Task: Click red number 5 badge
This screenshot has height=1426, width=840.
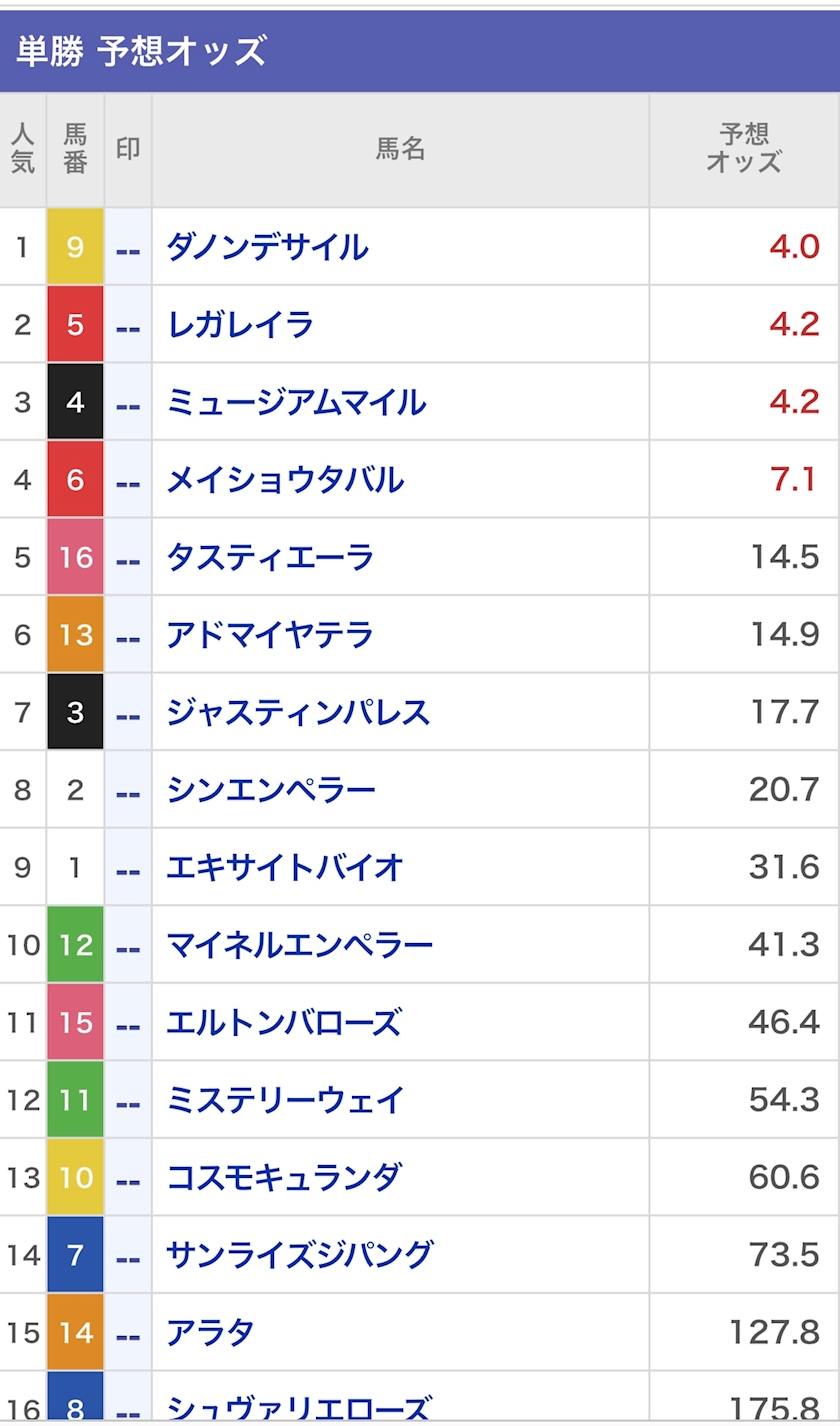Action: point(75,324)
